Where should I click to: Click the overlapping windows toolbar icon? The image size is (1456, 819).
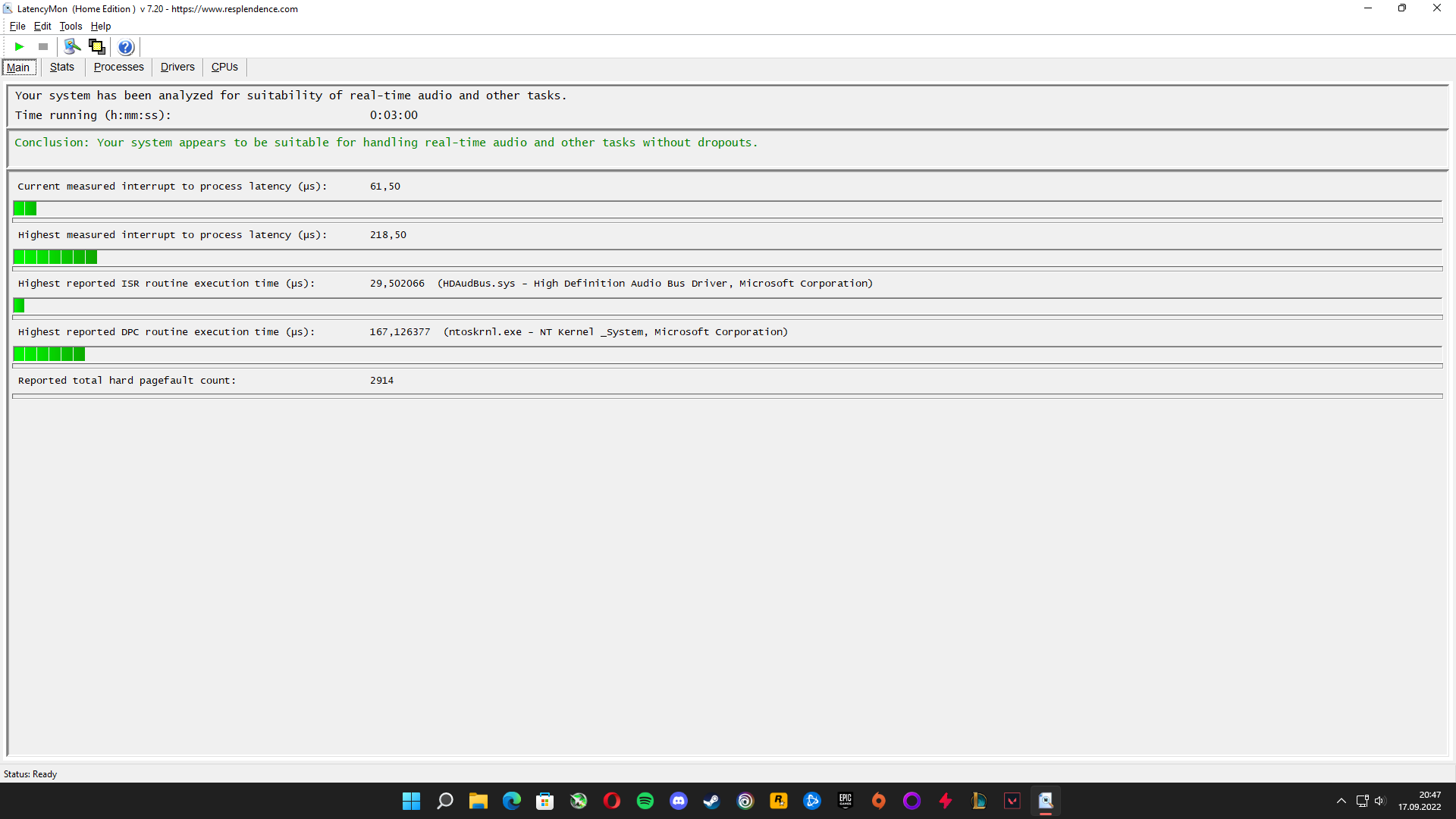[x=96, y=47]
